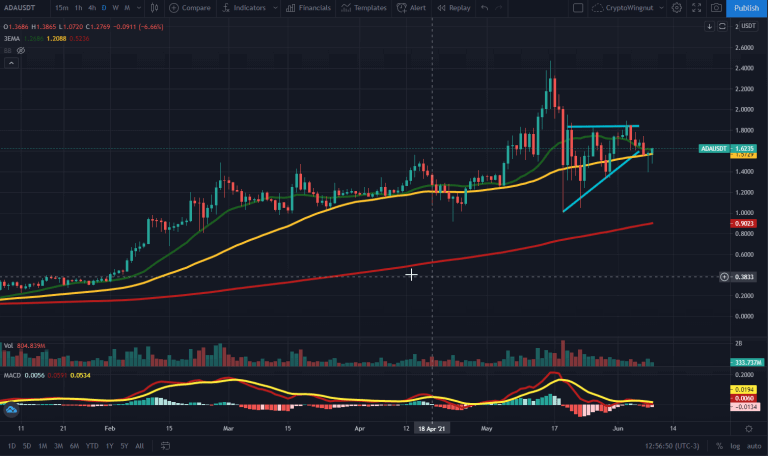Select the W weekly timeframe
Screen dimensions: 768x456
(116, 8)
